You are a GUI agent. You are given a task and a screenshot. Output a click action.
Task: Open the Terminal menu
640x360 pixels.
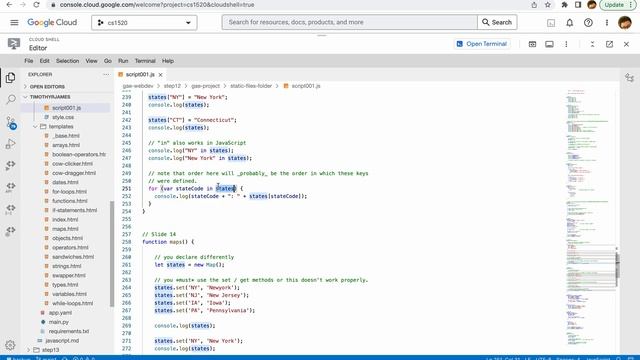145,61
